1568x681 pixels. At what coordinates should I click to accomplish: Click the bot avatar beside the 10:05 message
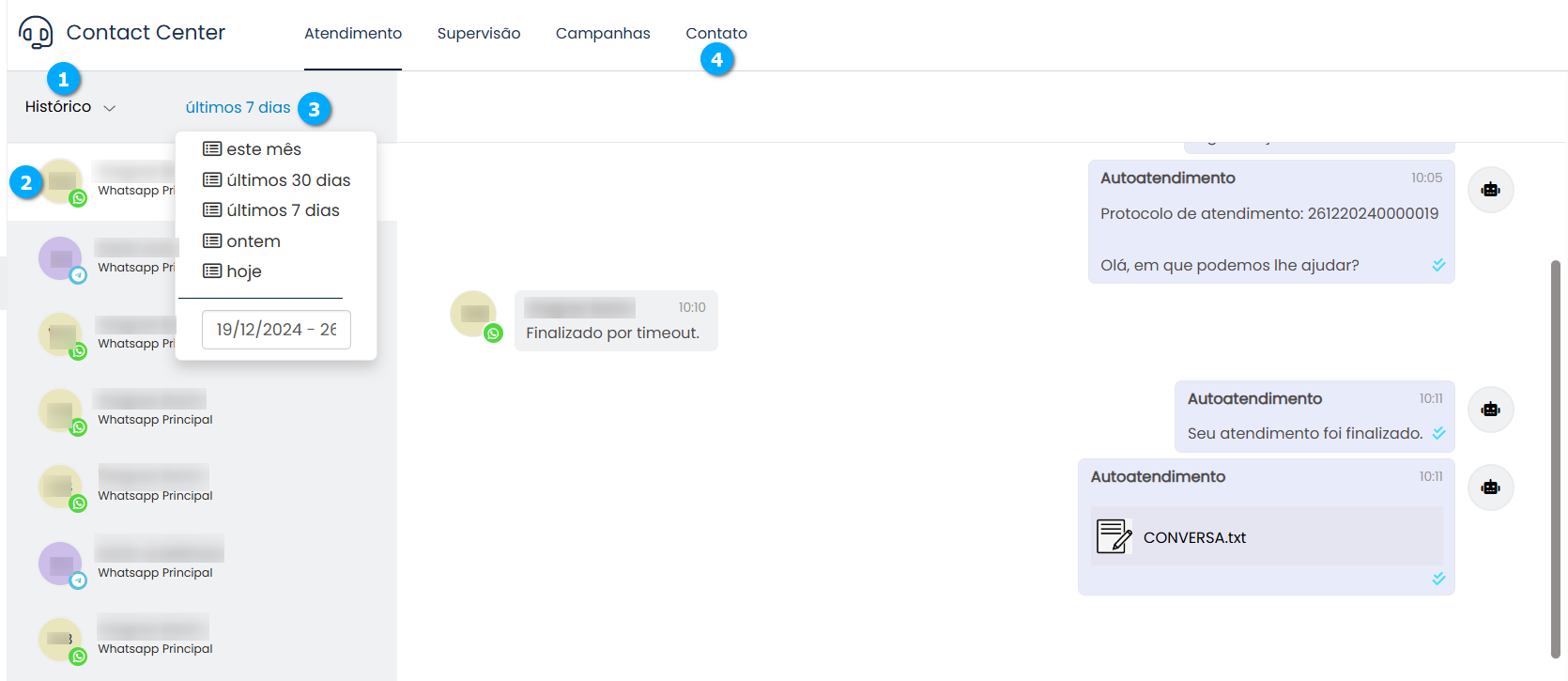1490,190
